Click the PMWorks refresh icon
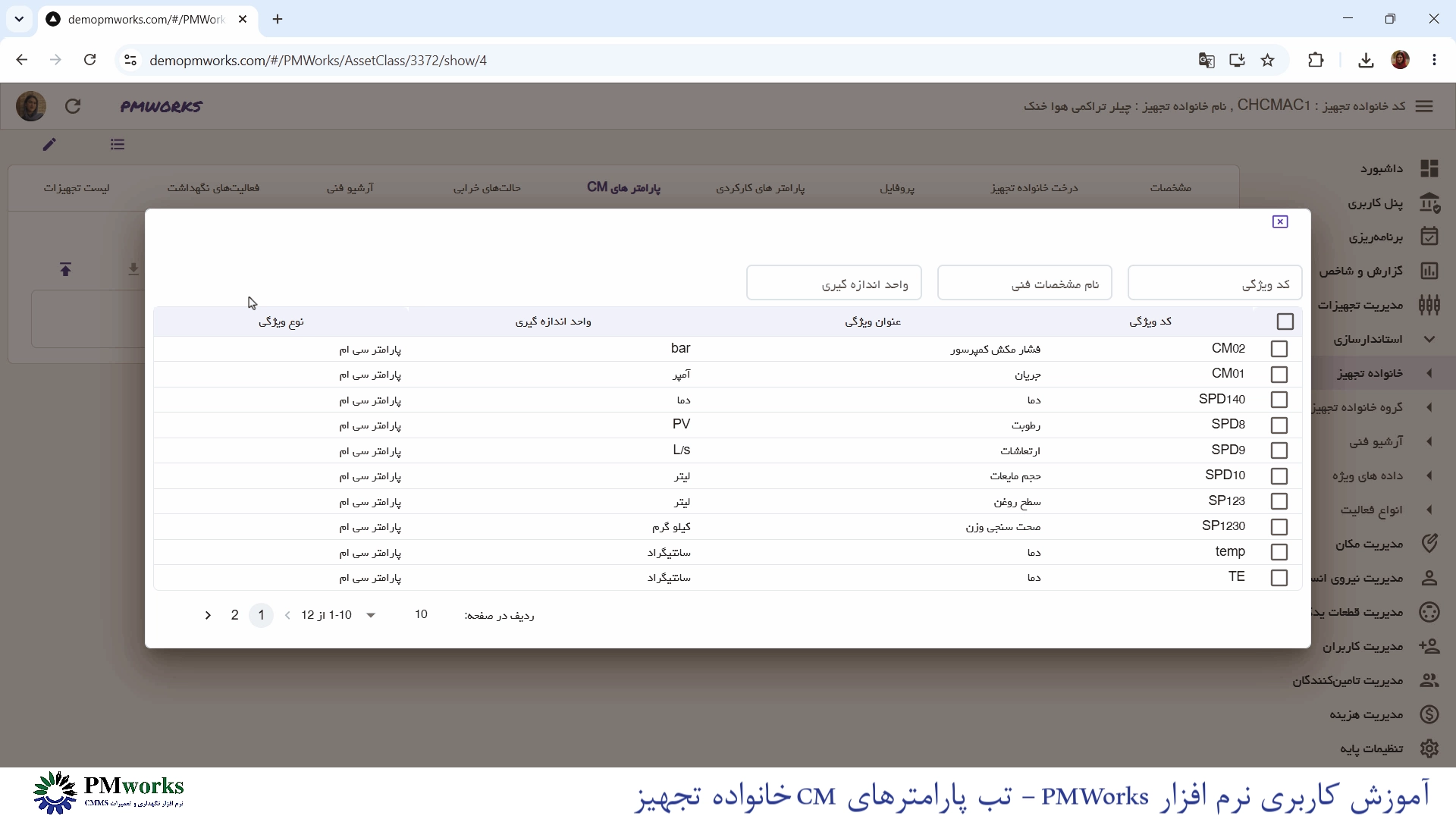This screenshot has height=819, width=1456. [x=73, y=106]
